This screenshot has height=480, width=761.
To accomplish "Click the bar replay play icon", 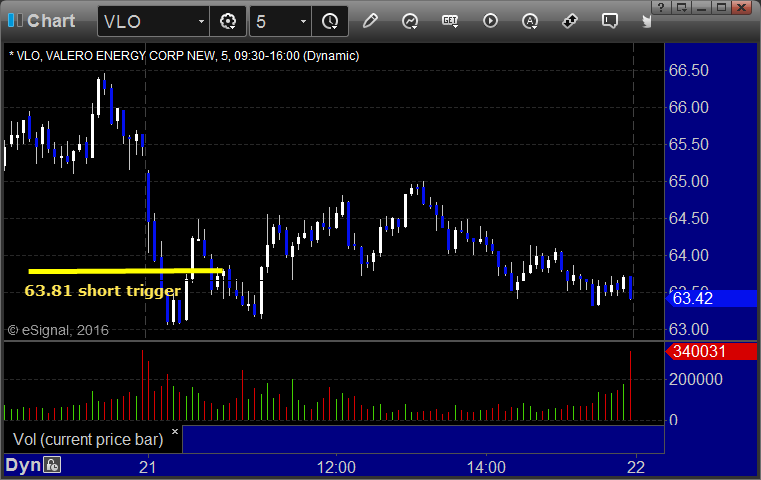I will tap(490, 21).
